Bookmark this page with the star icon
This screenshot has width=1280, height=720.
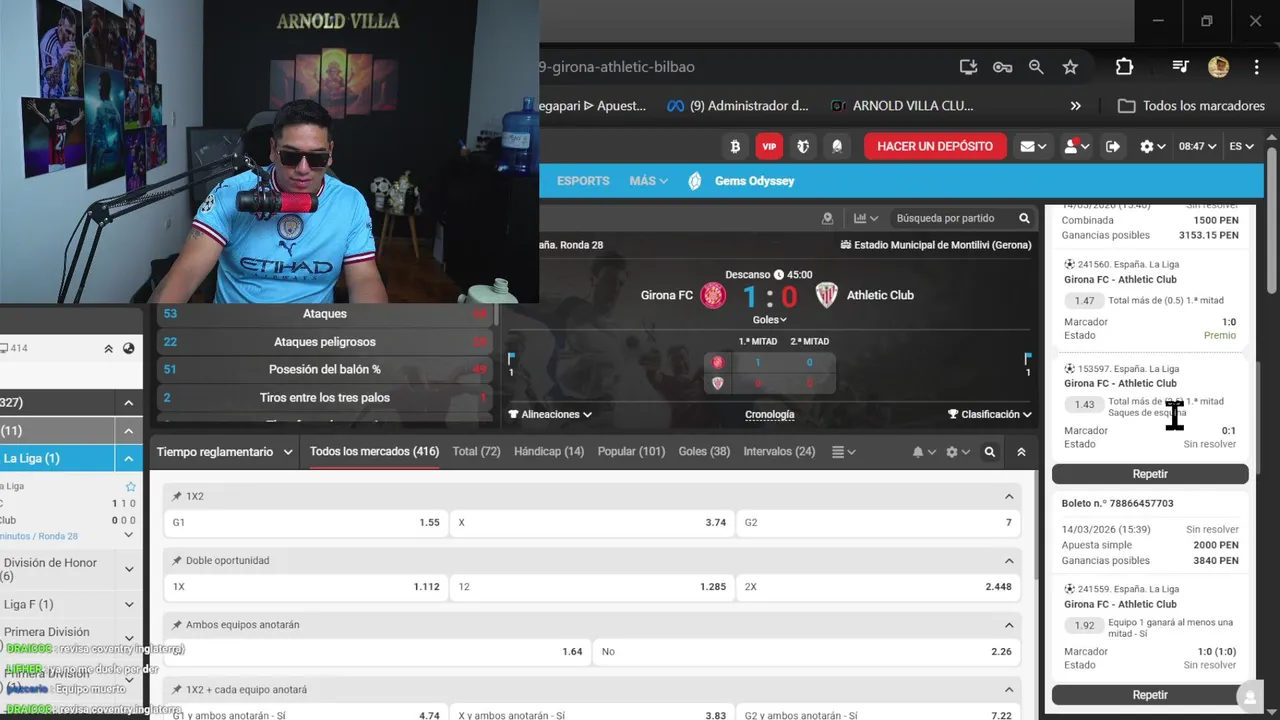pyautogui.click(x=1070, y=67)
